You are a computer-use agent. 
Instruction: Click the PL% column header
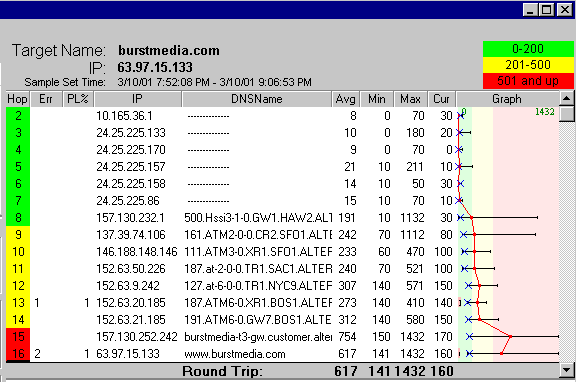tap(78, 99)
